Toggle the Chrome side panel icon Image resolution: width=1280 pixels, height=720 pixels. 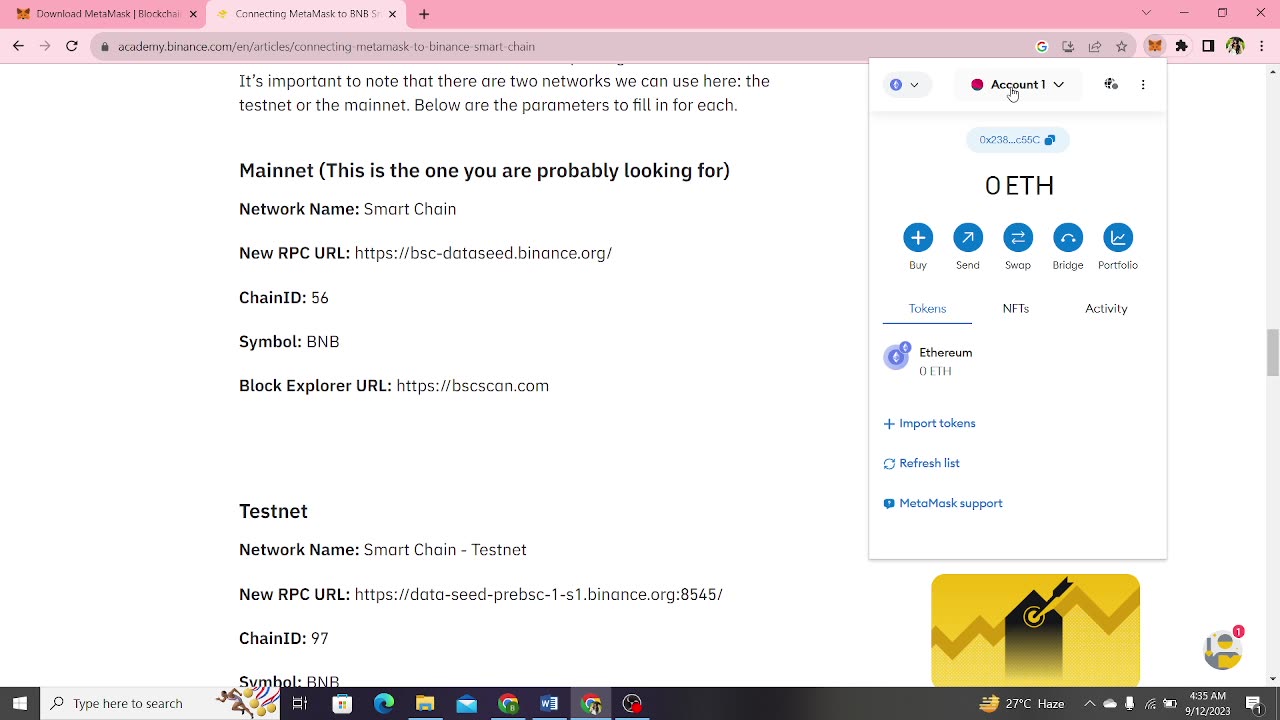click(x=1208, y=46)
